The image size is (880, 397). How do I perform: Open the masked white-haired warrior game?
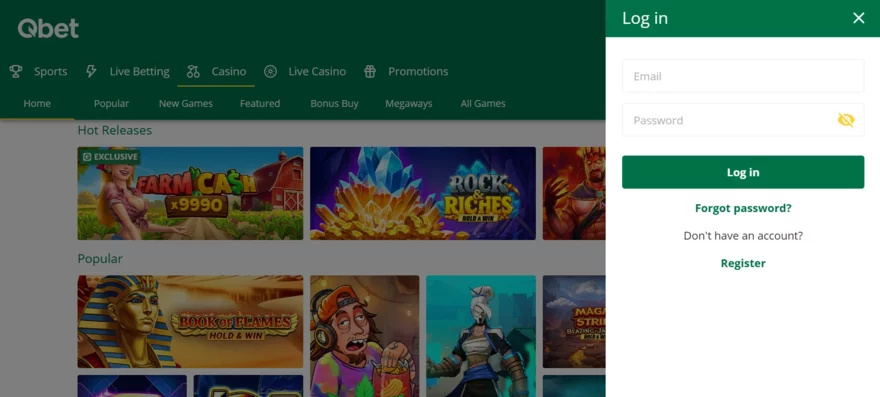481,336
